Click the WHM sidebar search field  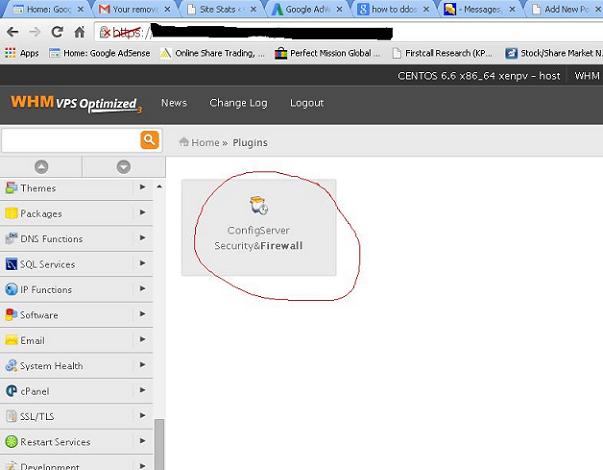coord(71,140)
